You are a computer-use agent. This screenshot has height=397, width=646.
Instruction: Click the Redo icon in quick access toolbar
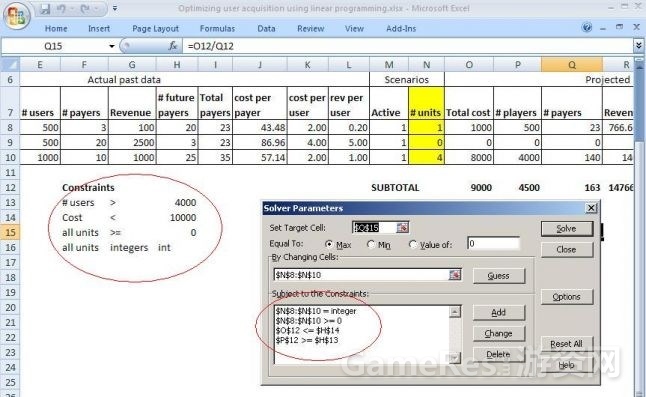point(85,9)
